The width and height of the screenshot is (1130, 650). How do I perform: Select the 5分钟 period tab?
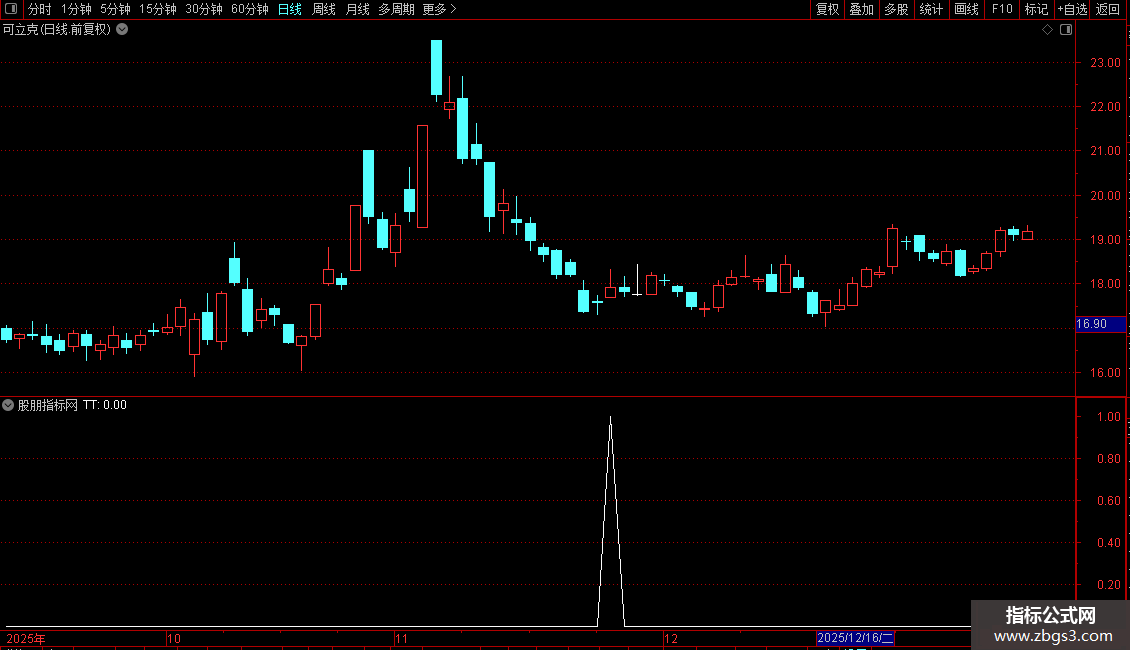coord(115,9)
